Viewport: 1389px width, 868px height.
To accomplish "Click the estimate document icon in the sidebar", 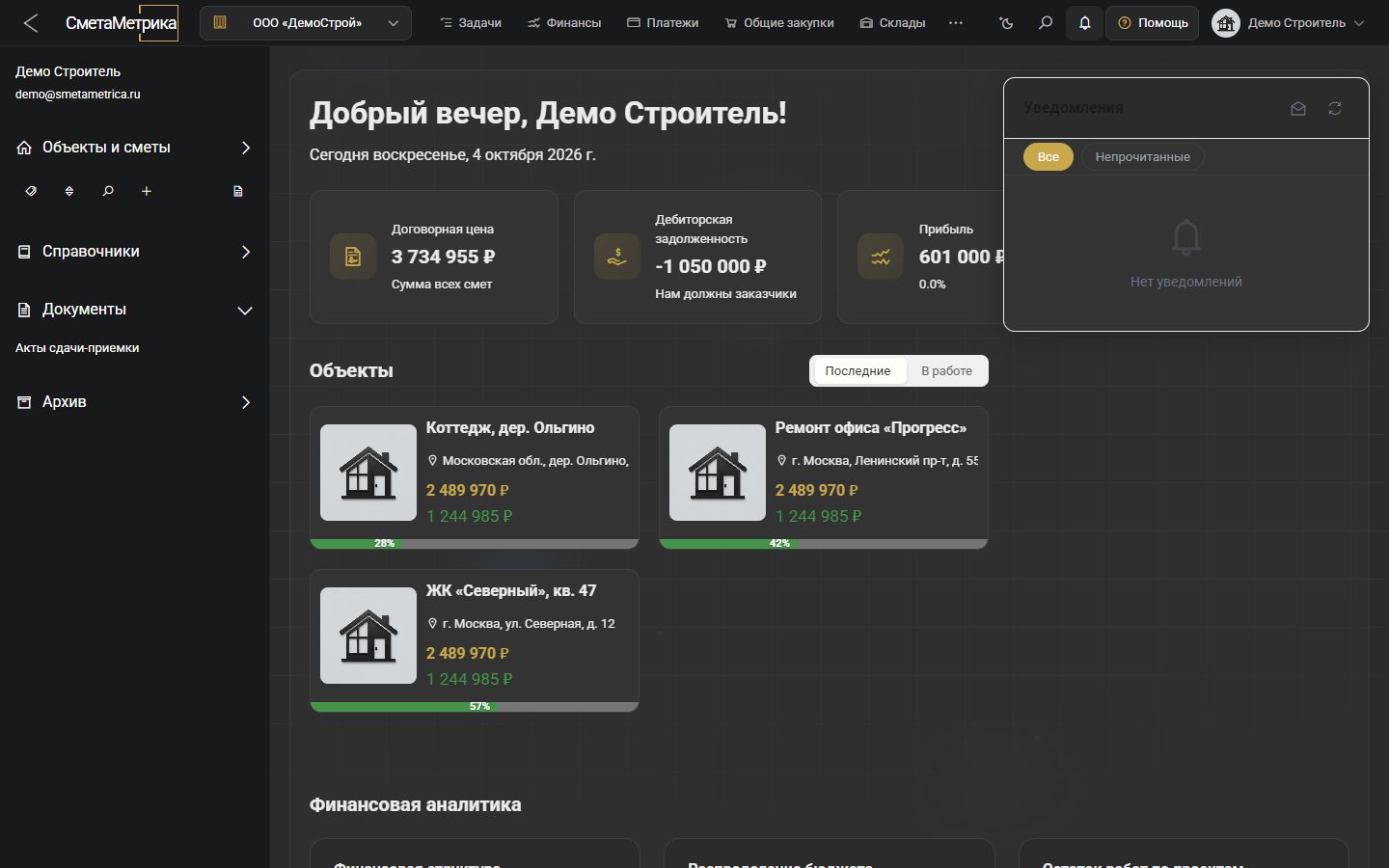I will pyautogui.click(x=238, y=191).
